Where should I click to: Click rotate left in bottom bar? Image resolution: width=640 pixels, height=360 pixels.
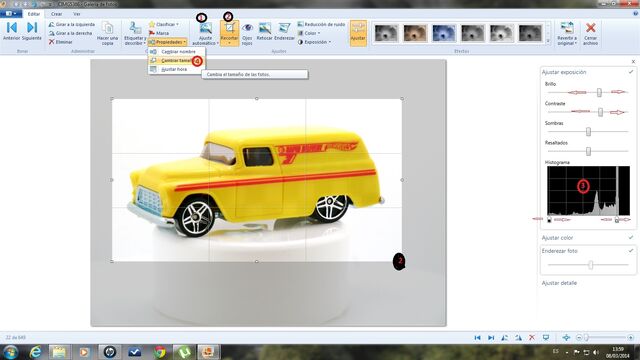pos(504,338)
